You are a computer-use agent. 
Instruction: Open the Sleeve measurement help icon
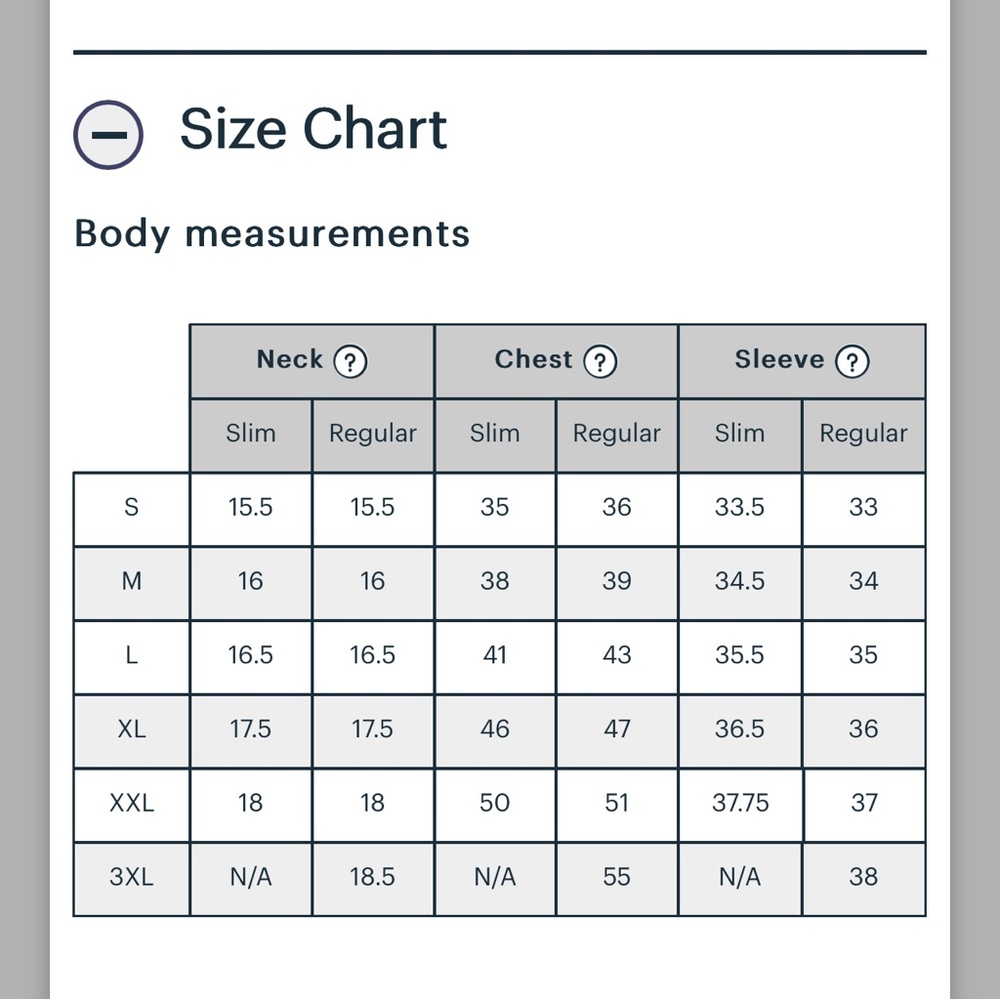(853, 362)
